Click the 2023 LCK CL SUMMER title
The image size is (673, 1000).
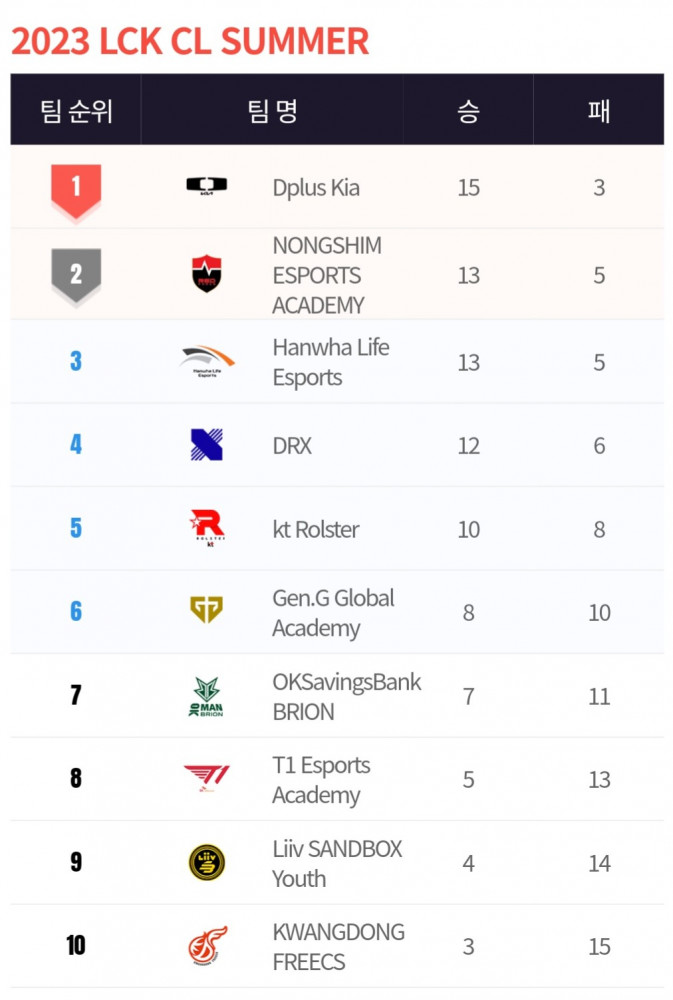click(x=190, y=41)
